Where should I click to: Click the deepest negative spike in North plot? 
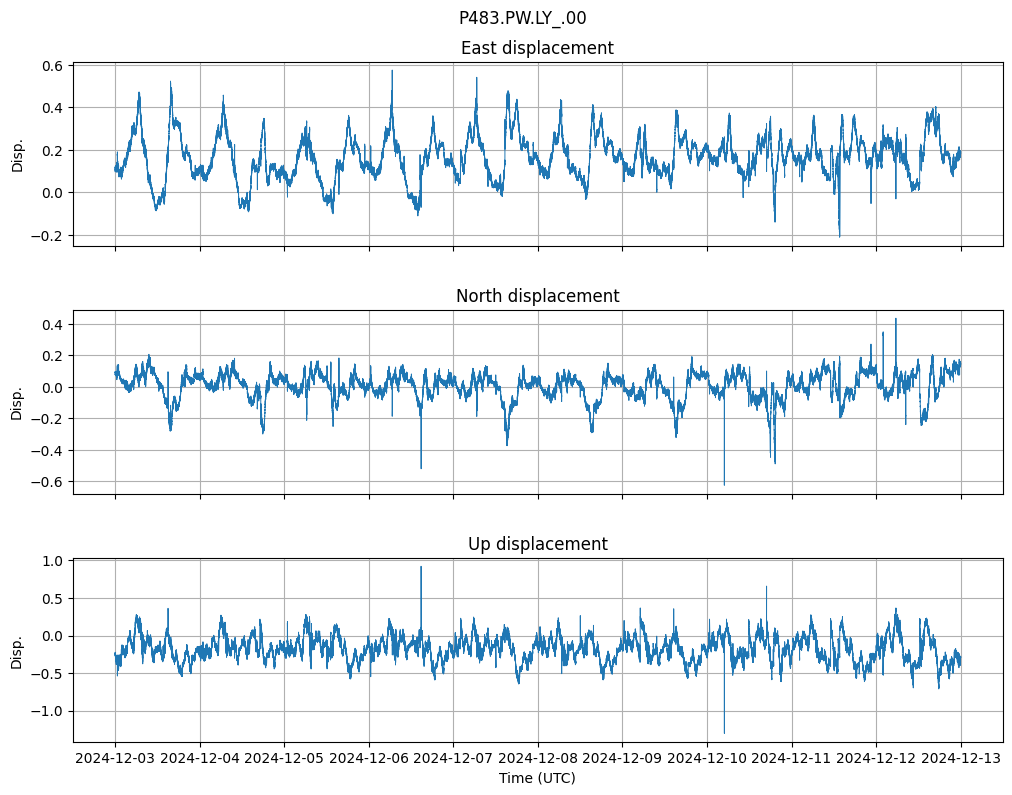(x=724, y=483)
